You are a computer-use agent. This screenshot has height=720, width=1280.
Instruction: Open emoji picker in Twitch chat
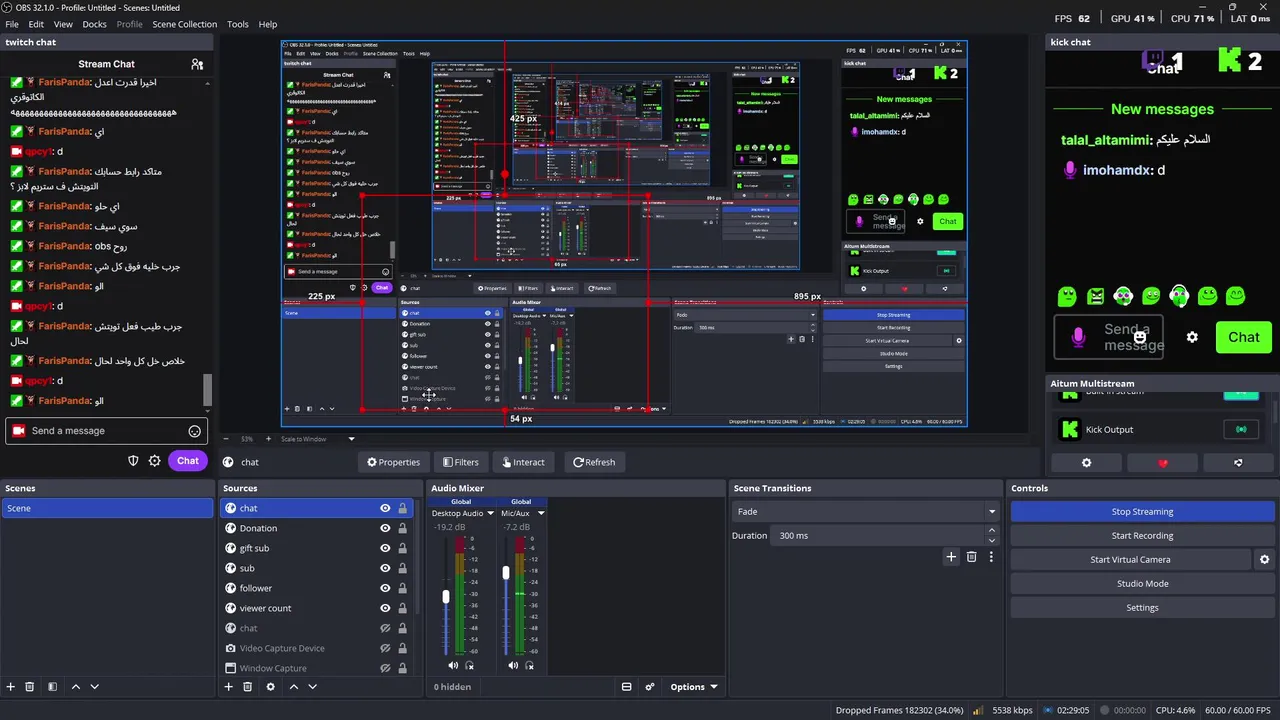[195, 431]
